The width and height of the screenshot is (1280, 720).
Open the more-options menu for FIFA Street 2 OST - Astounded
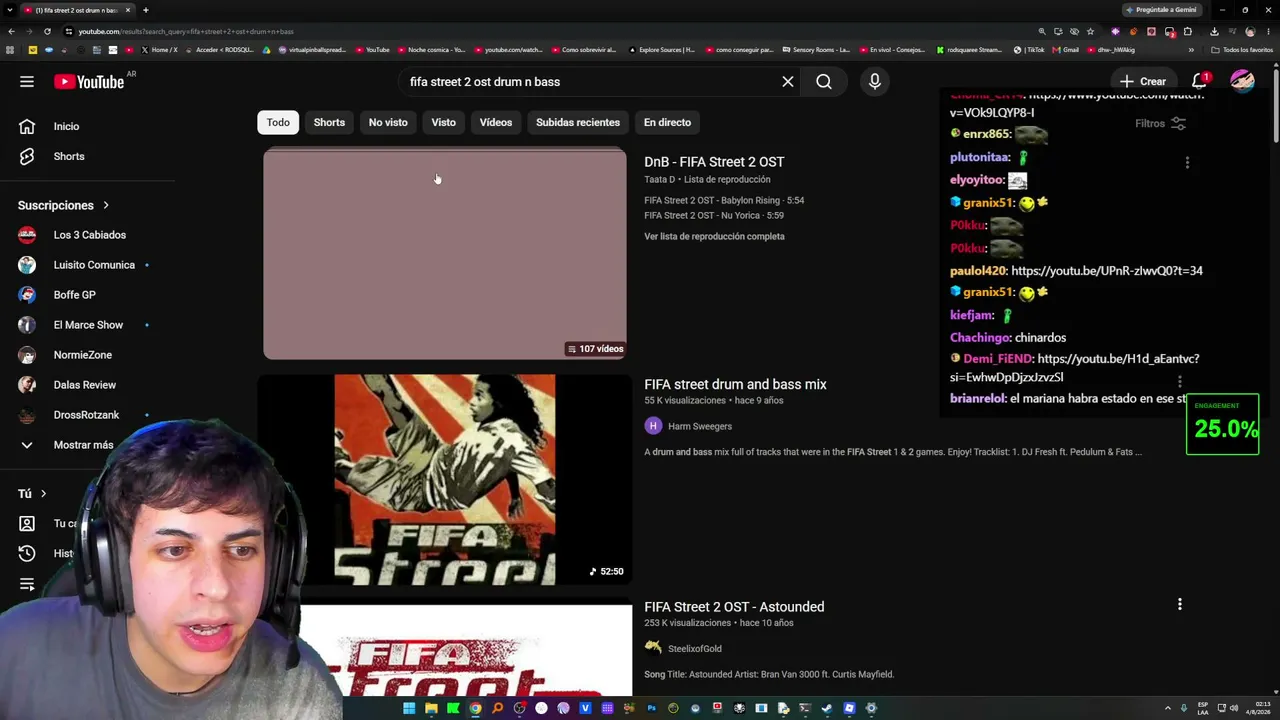(x=1180, y=604)
